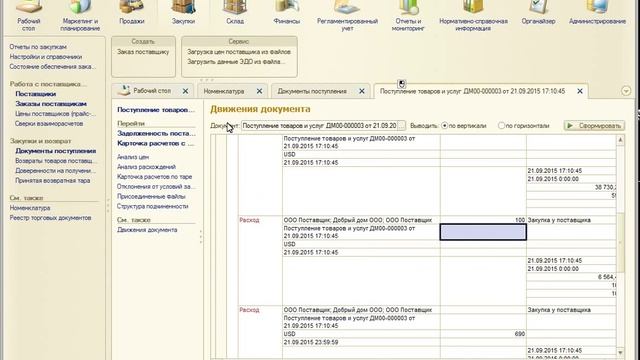
Task: Go to Задолженность поставщикам report
Action: 156,133
